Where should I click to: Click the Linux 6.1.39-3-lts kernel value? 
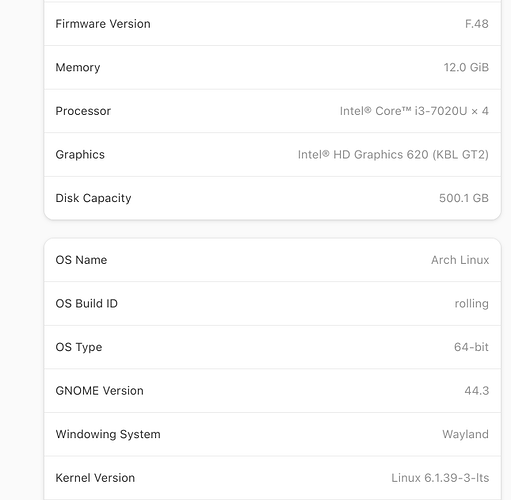point(440,478)
